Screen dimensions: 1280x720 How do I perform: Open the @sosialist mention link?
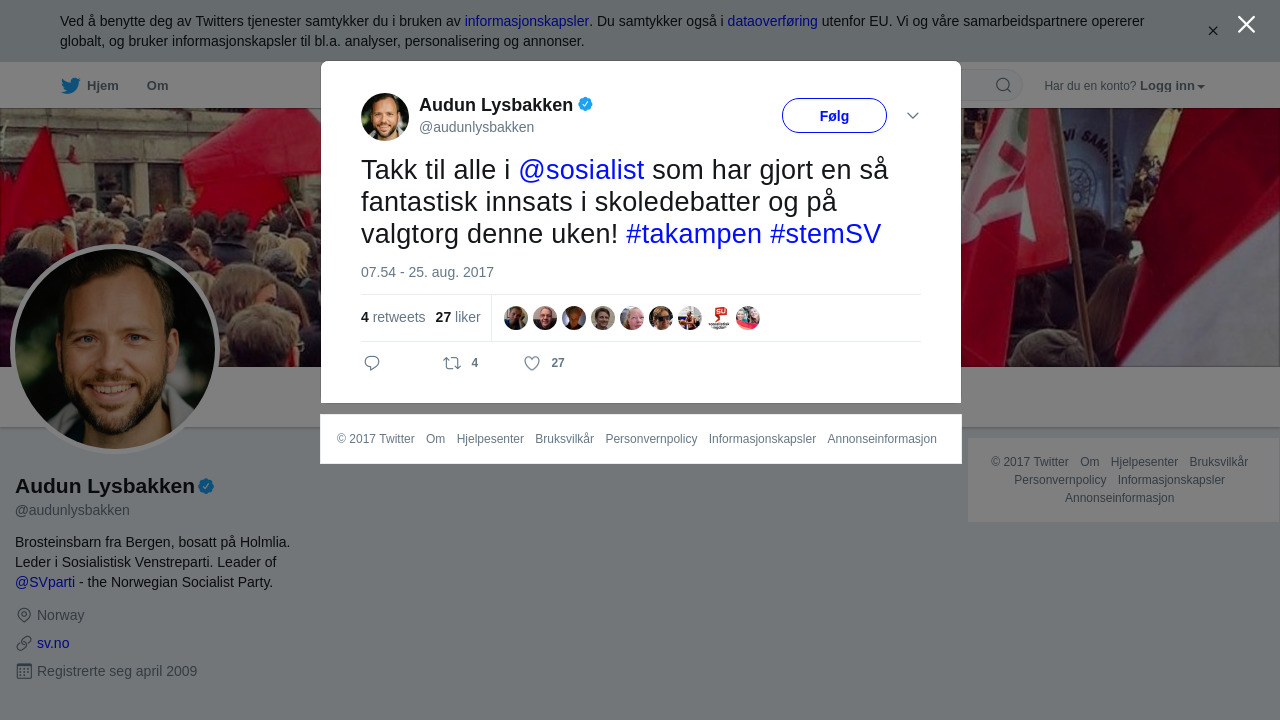pos(581,170)
